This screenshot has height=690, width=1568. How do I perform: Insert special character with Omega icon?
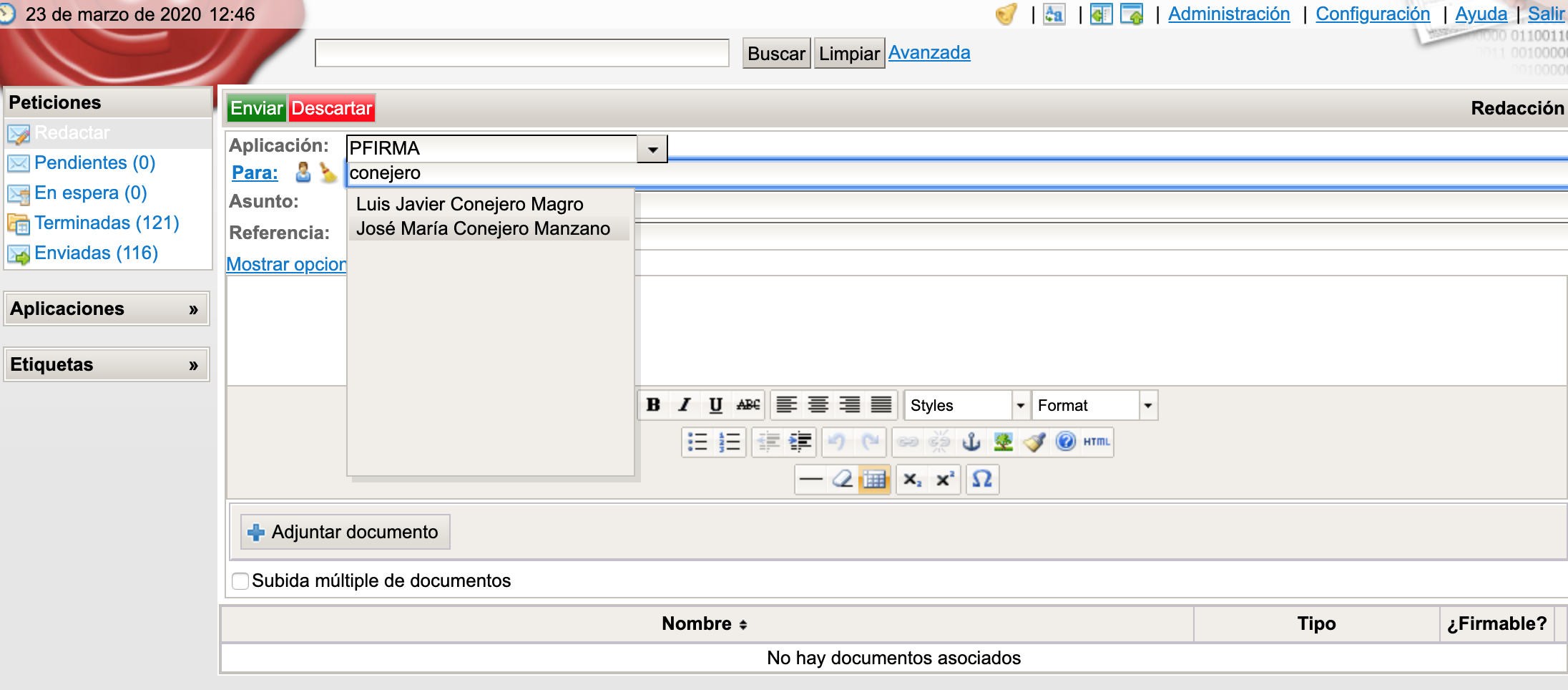(x=982, y=479)
